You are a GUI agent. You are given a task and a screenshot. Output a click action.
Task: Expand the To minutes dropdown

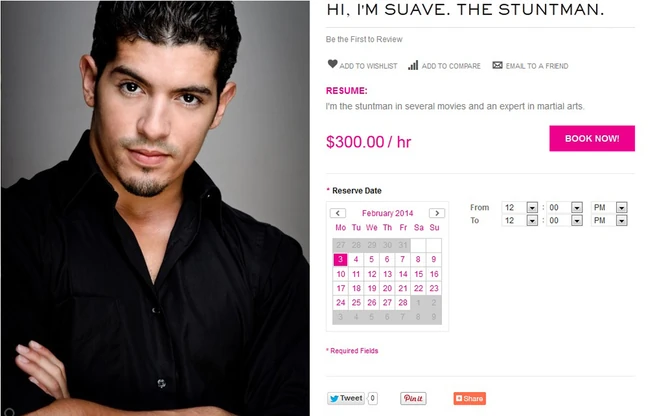point(577,220)
